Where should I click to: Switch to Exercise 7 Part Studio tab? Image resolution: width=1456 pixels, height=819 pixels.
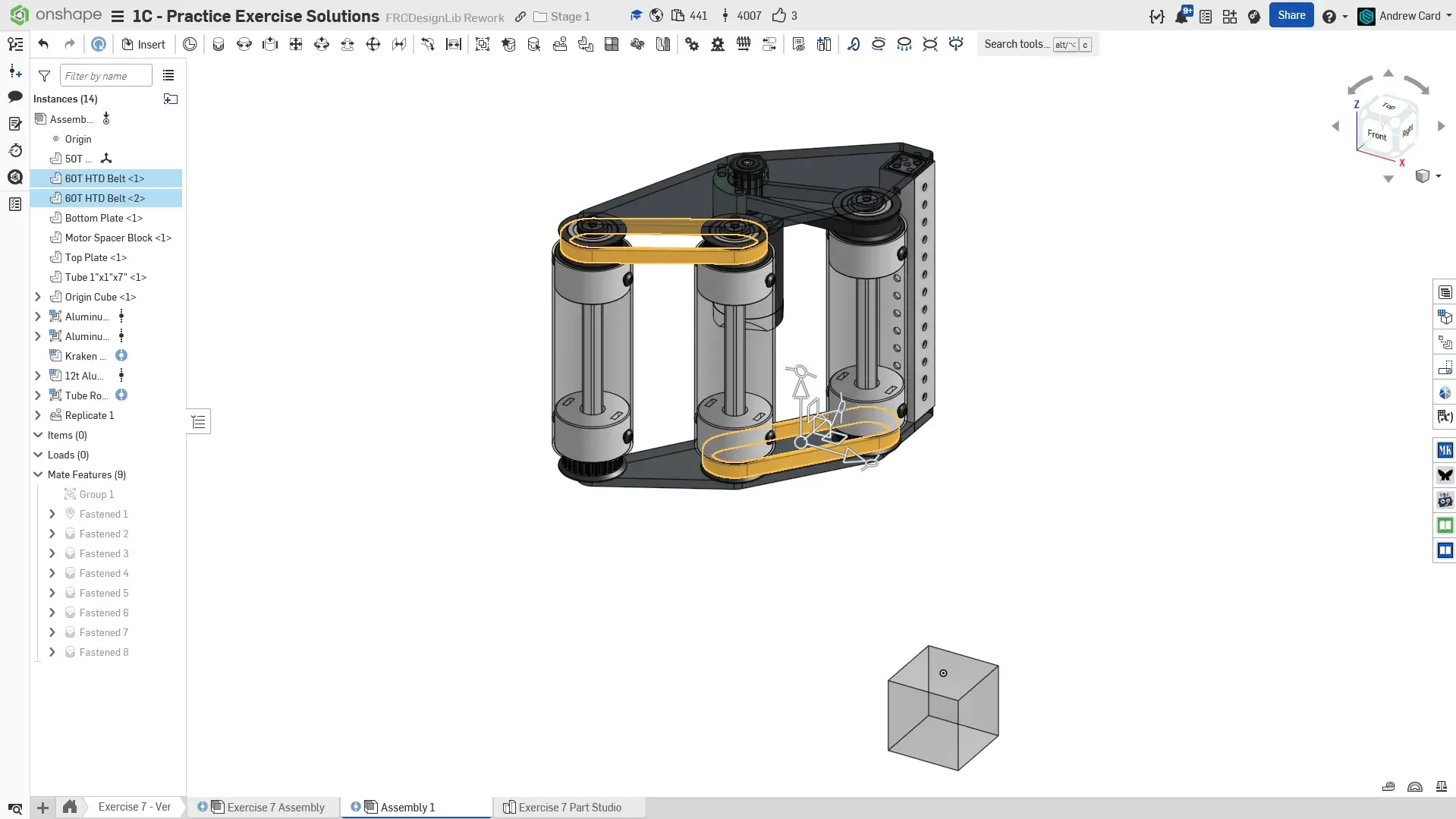[569, 807]
